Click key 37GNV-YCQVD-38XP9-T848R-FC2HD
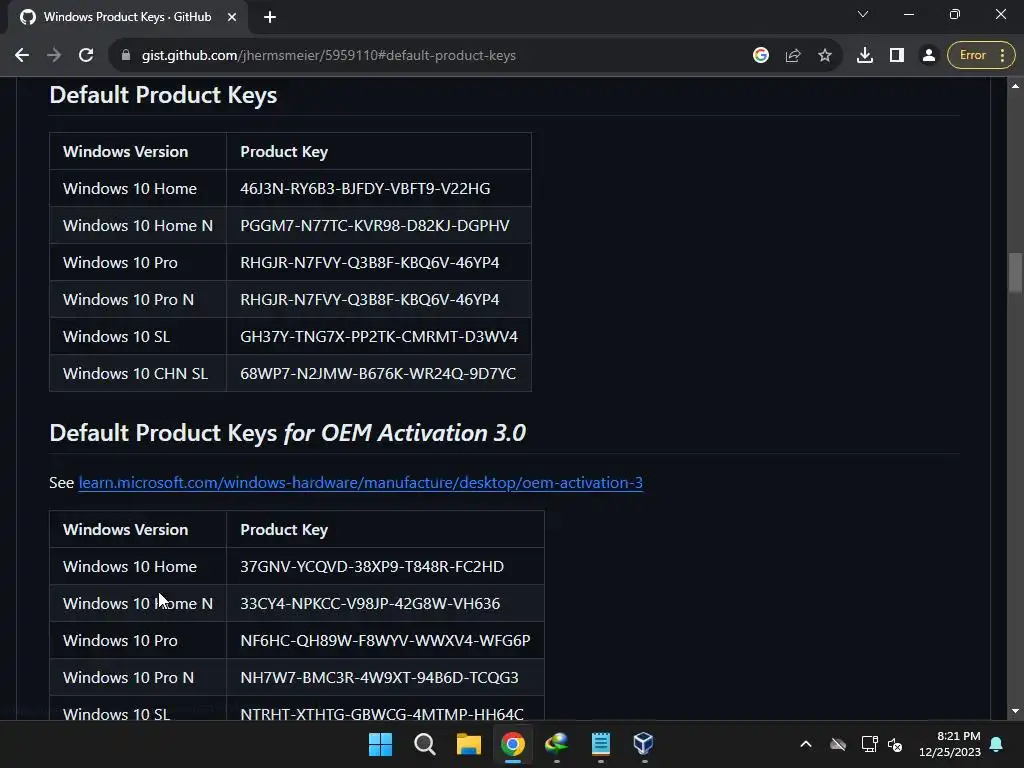The width and height of the screenshot is (1024, 768). click(372, 567)
